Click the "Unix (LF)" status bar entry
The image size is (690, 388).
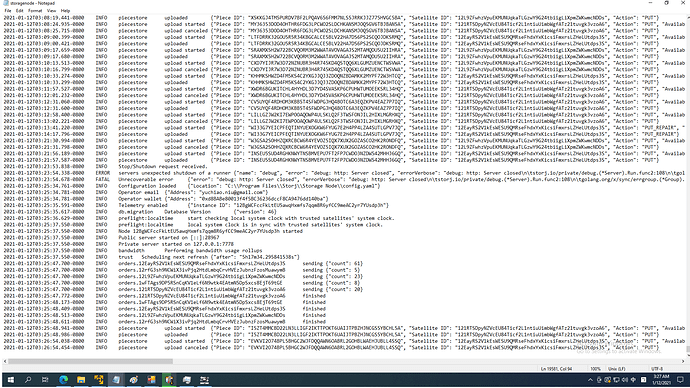tap(617, 369)
